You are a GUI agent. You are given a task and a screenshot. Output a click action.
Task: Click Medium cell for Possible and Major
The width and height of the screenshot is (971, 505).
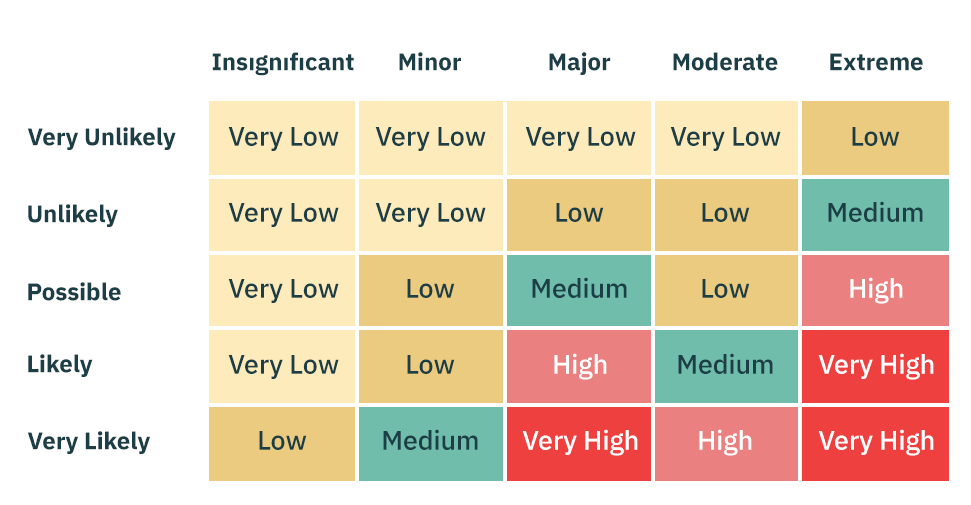tap(579, 290)
